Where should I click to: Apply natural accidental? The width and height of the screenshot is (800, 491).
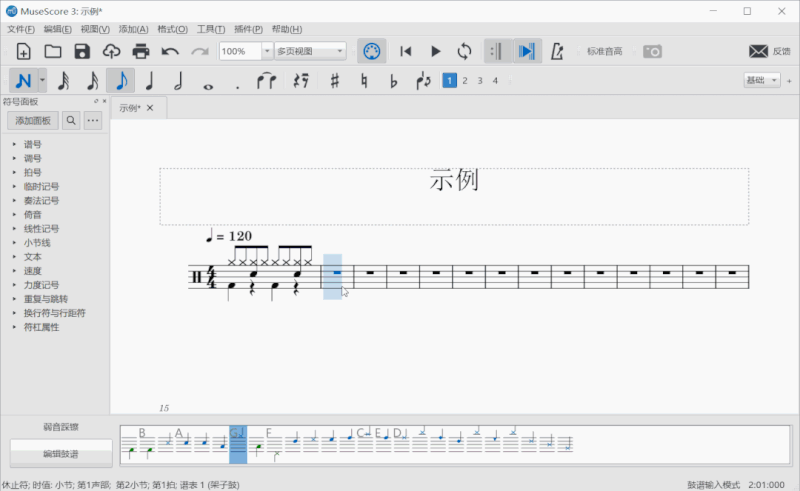point(364,81)
